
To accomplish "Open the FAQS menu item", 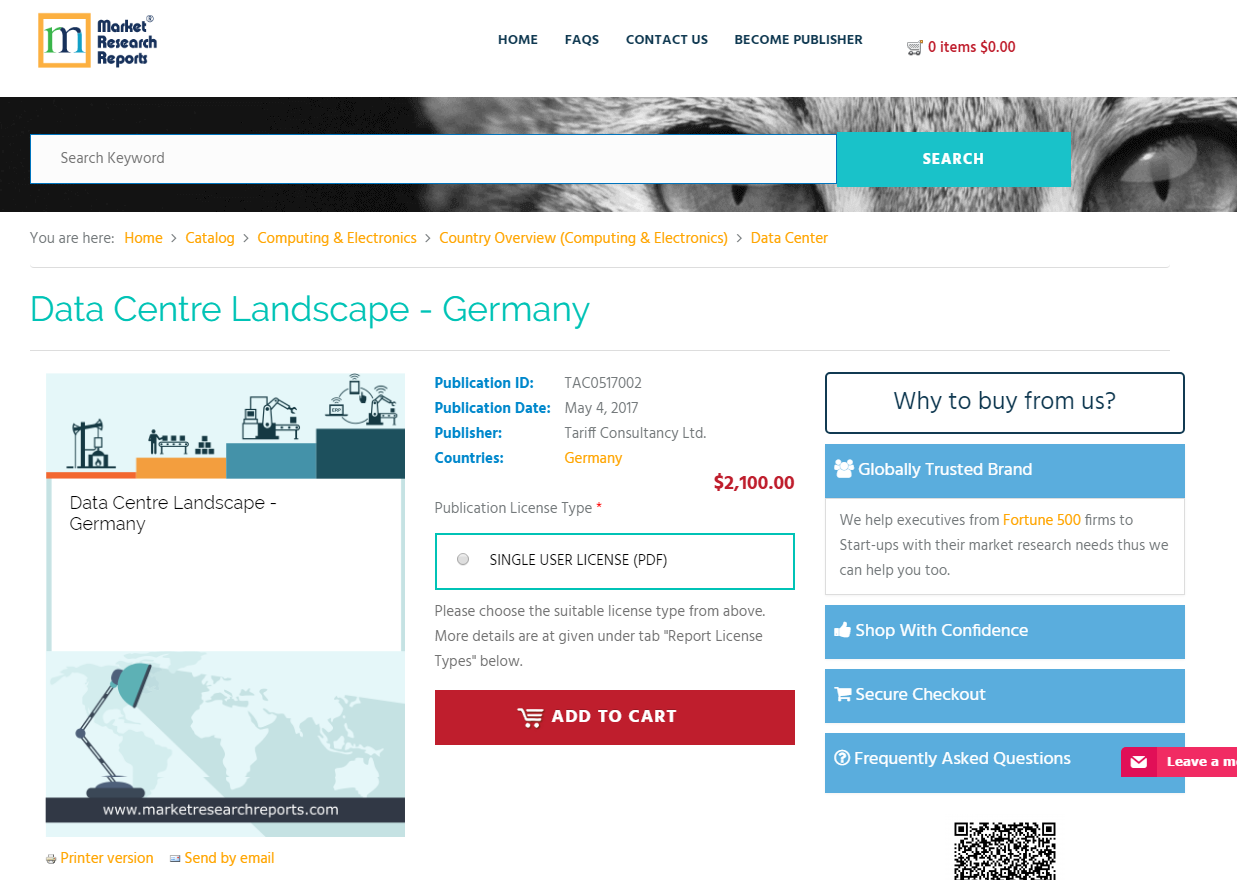I will pyautogui.click(x=581, y=40).
